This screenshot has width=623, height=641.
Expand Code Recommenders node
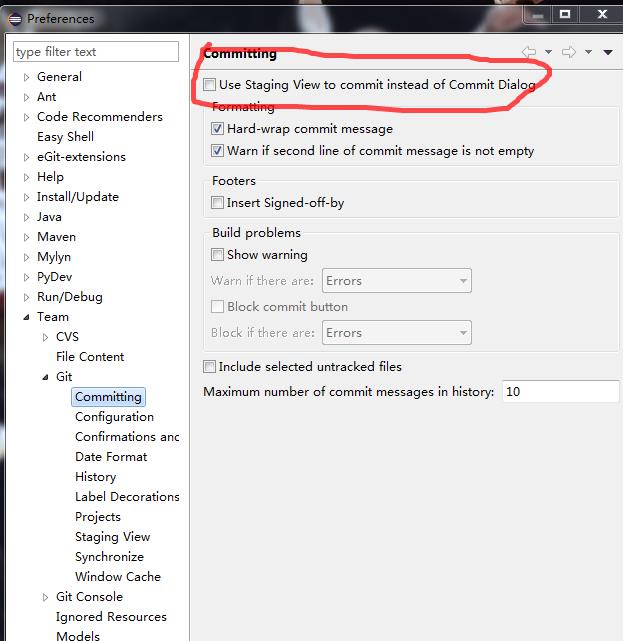click(x=26, y=117)
